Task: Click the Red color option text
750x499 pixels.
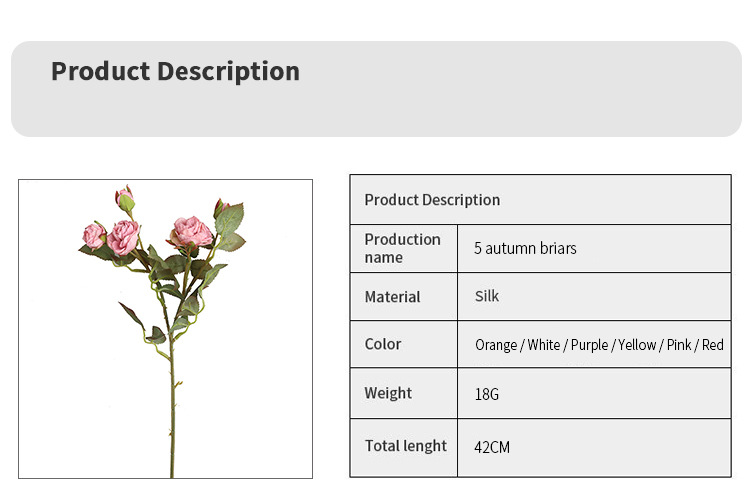Action: [712, 345]
